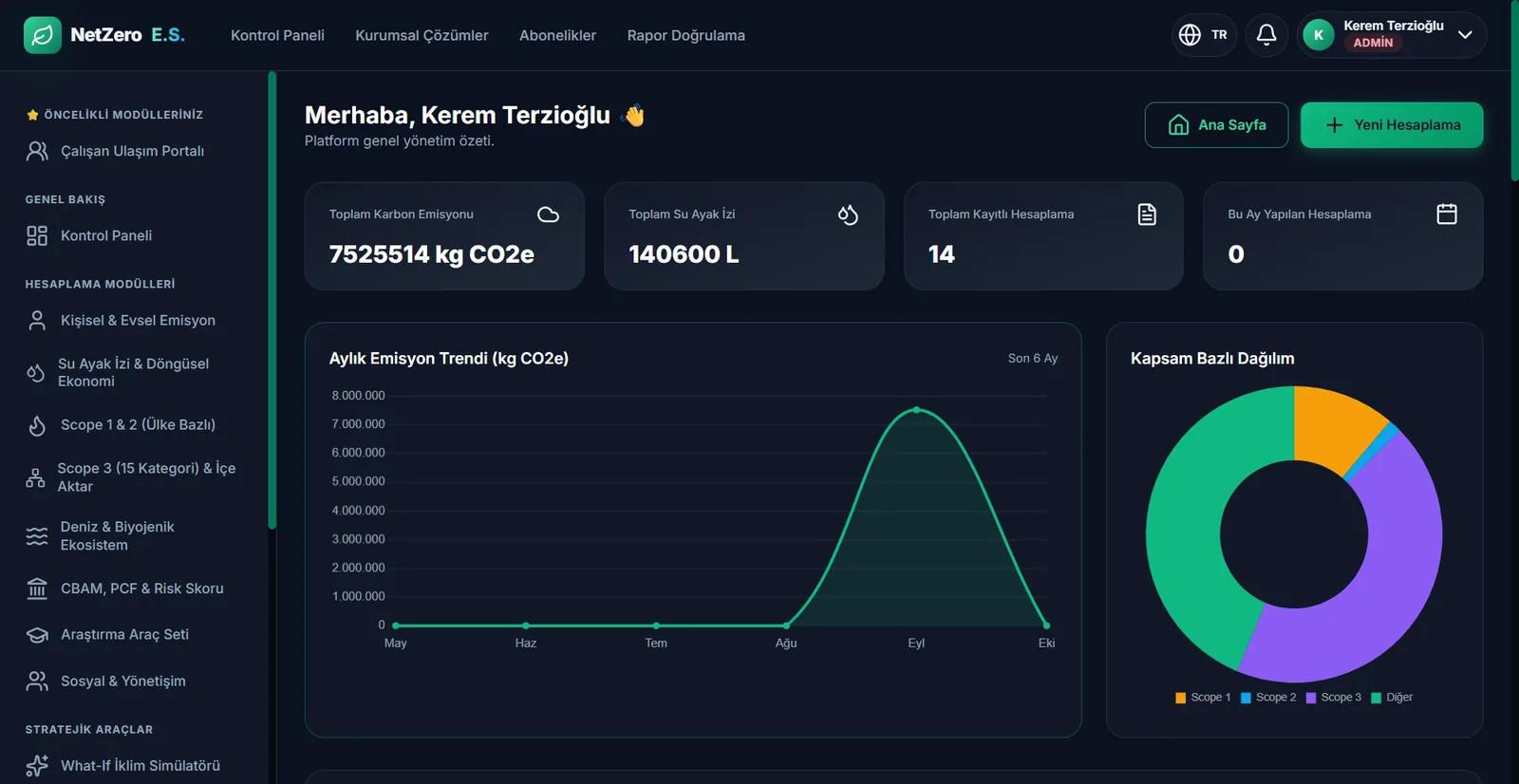Viewport: 1519px width, 784px height.
Task: Click the Scope 2 legend entry
Action: coord(1268,698)
